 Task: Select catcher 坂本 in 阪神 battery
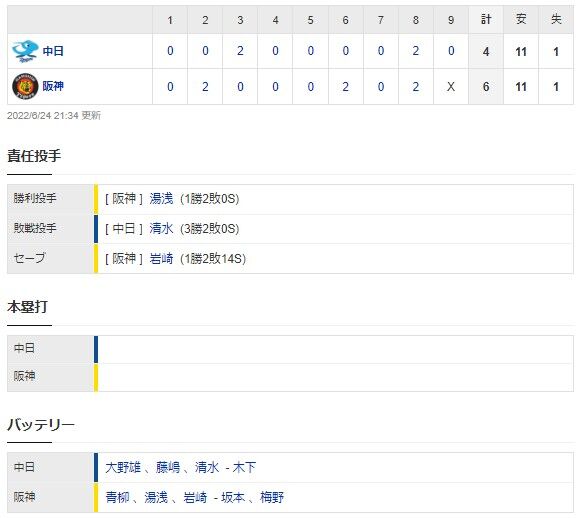click(233, 497)
